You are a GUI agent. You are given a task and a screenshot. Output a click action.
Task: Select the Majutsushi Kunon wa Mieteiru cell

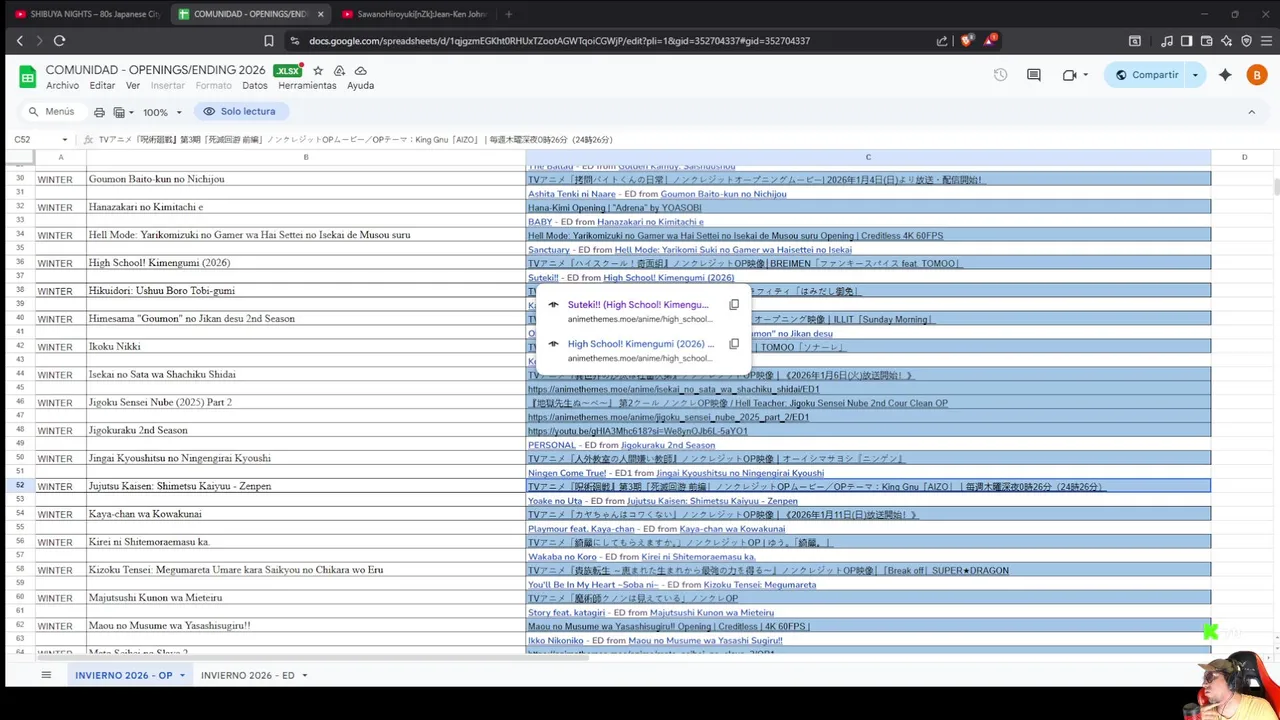306,598
